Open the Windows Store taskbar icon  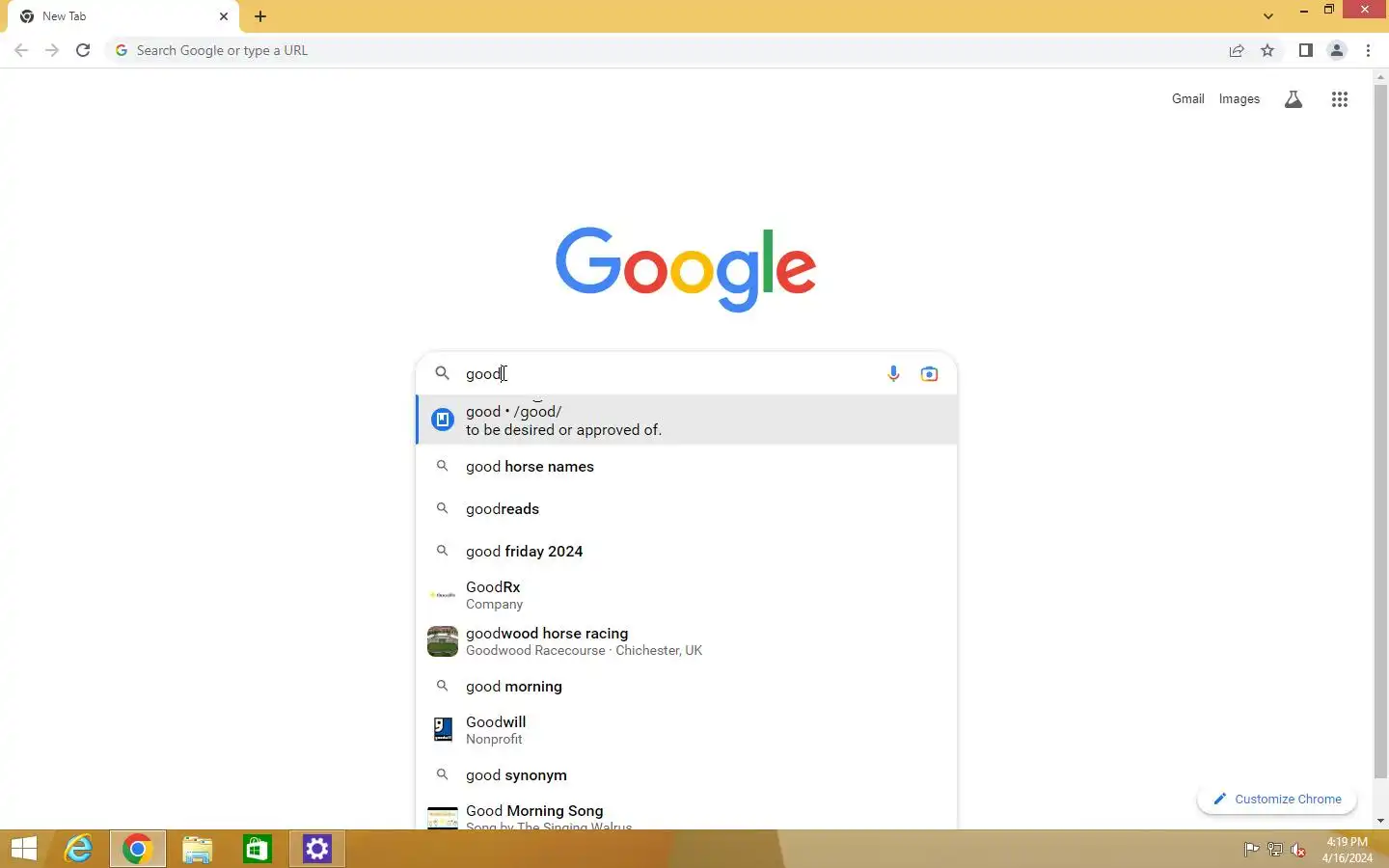pyautogui.click(x=257, y=849)
